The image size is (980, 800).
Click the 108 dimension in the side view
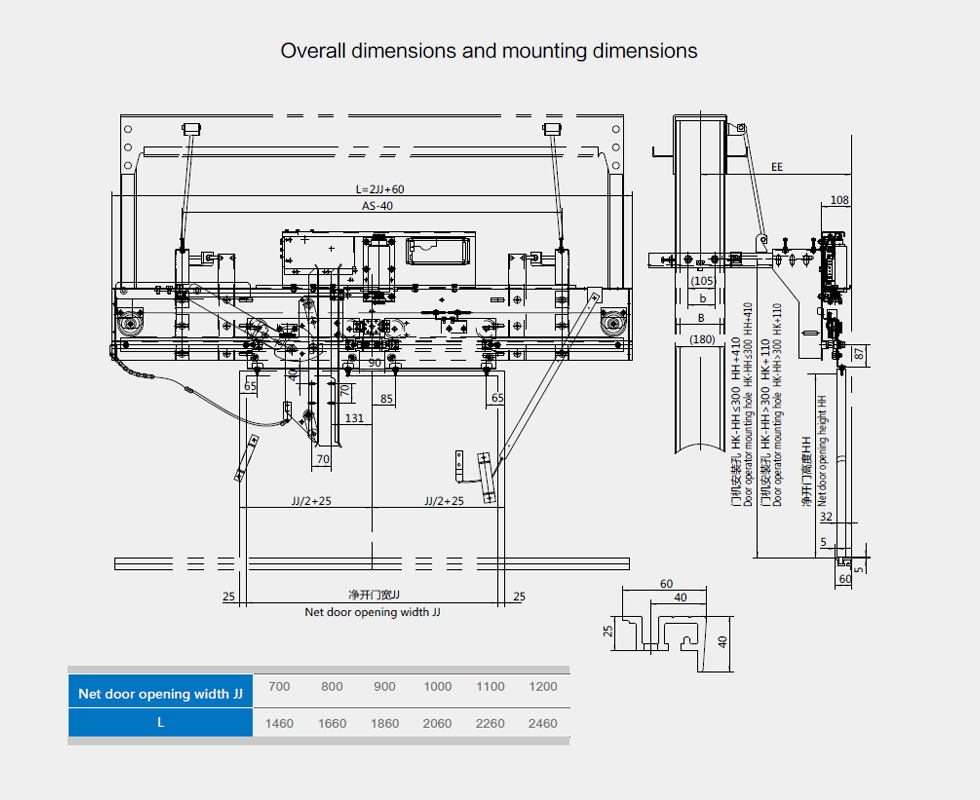839,200
